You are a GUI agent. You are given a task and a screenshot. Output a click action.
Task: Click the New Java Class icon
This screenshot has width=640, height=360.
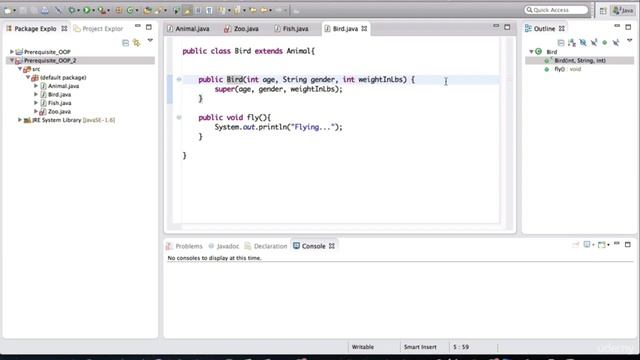coord(130,10)
